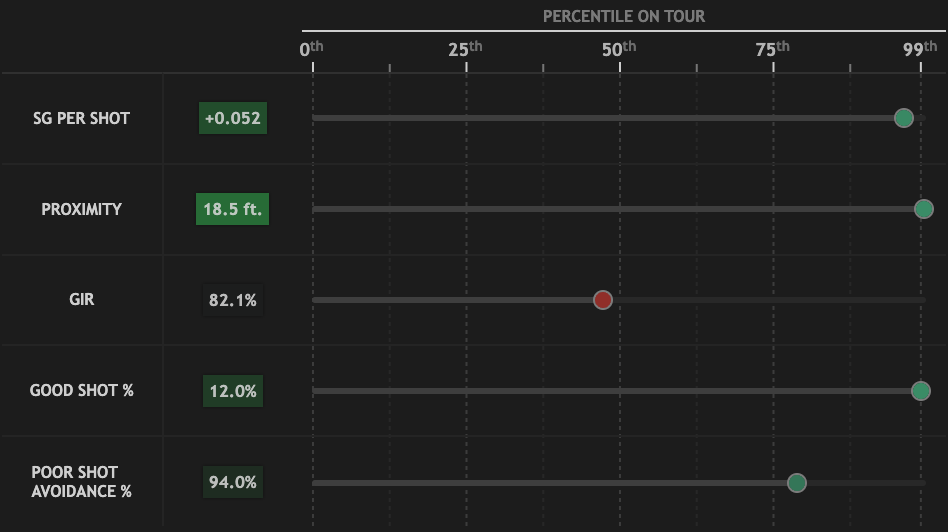Click the 25th percentile axis label
This screenshot has height=532, width=948.
coord(465,48)
